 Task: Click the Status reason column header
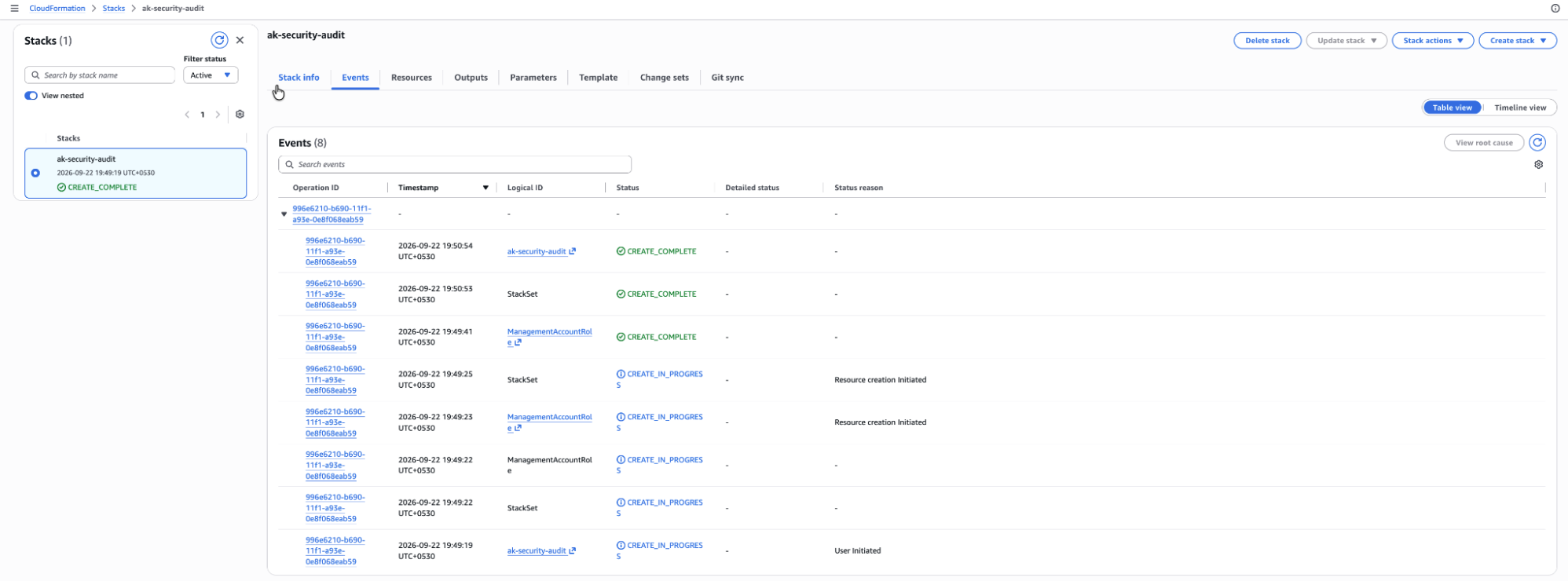tap(859, 188)
